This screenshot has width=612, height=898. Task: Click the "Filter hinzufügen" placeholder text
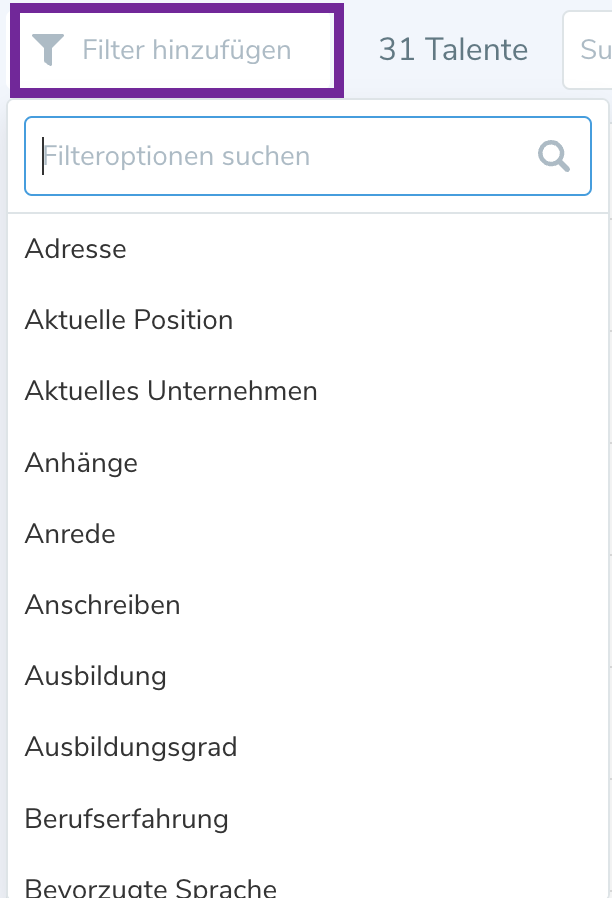click(187, 50)
